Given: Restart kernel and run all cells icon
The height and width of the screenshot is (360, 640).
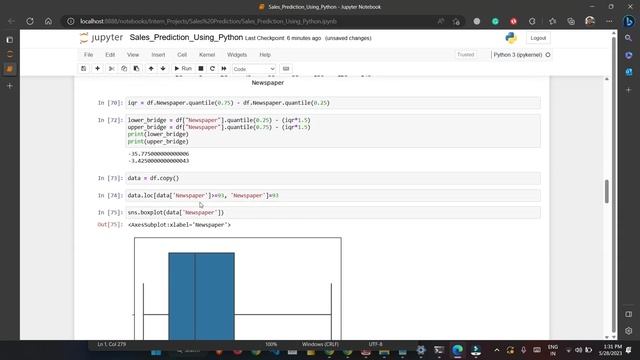Looking at the screenshot, I should pos(224,69).
